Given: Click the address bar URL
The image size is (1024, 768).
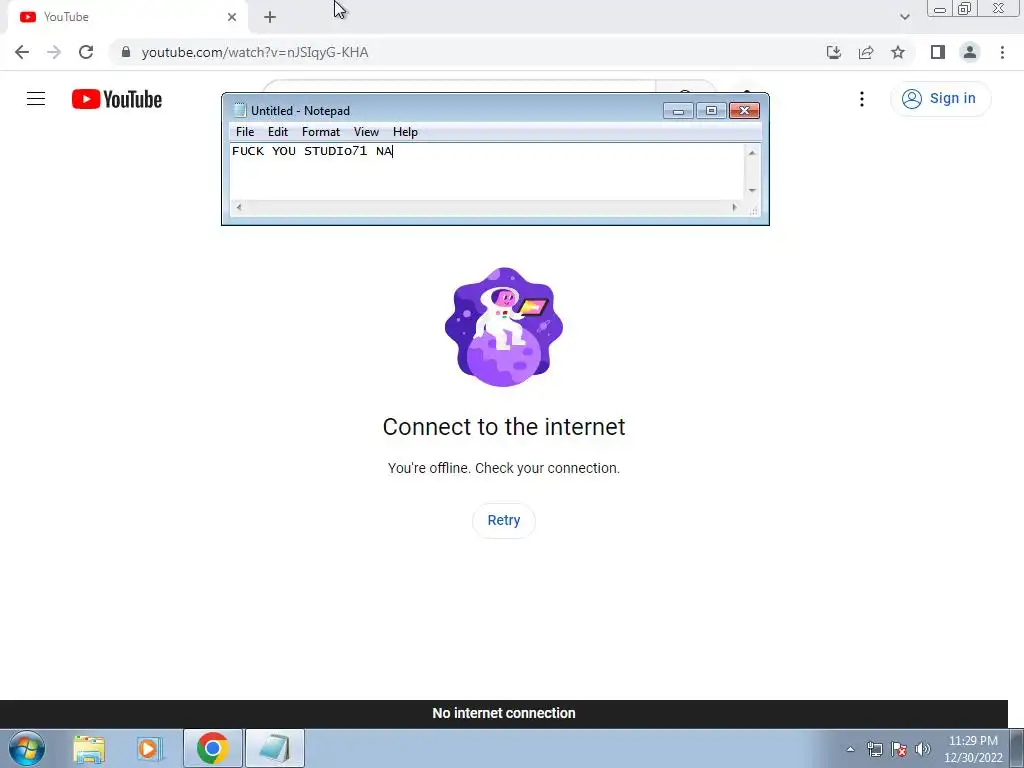Looking at the screenshot, I should [x=255, y=52].
